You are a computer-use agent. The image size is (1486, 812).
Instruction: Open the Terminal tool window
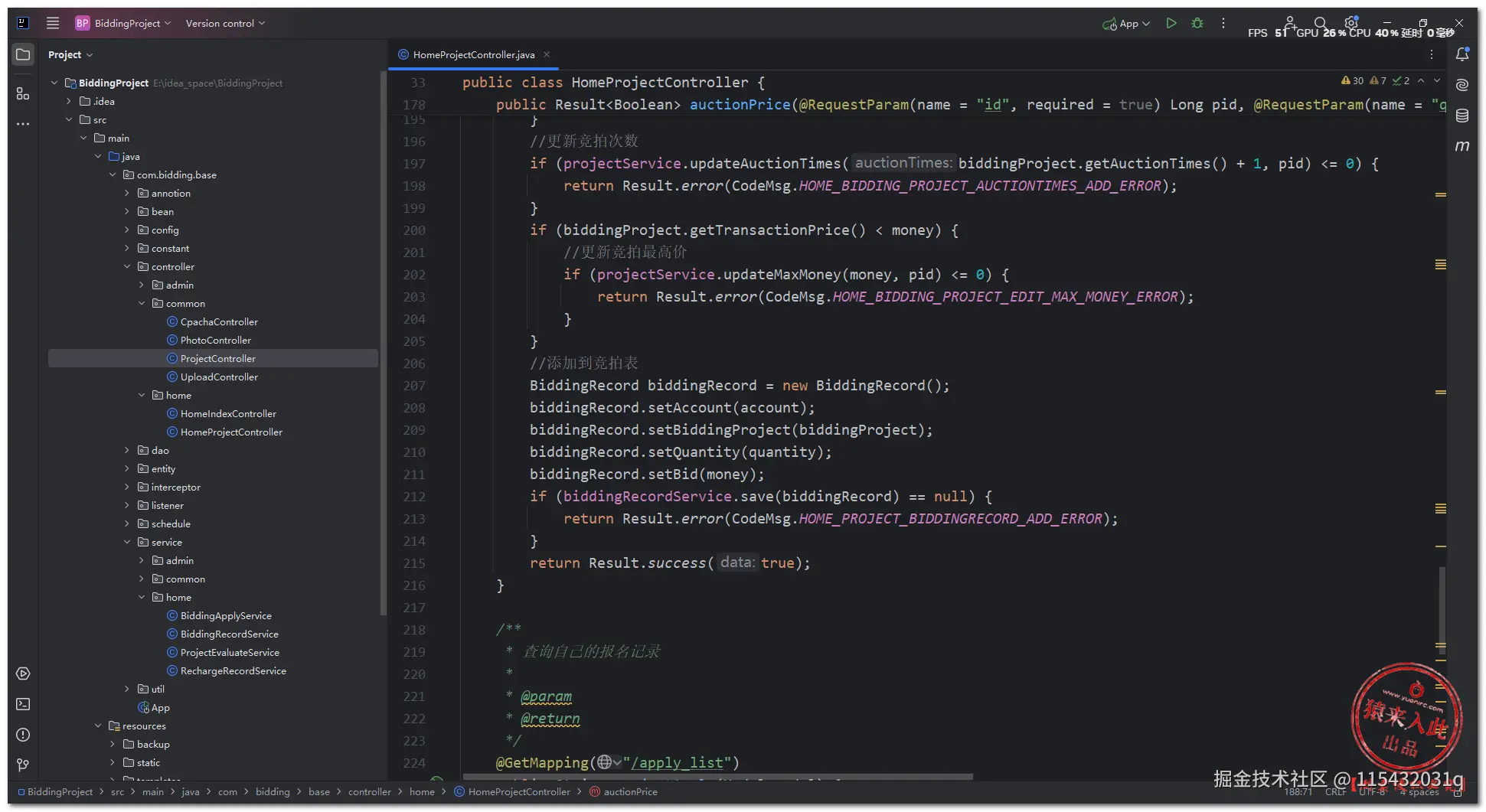(x=23, y=704)
